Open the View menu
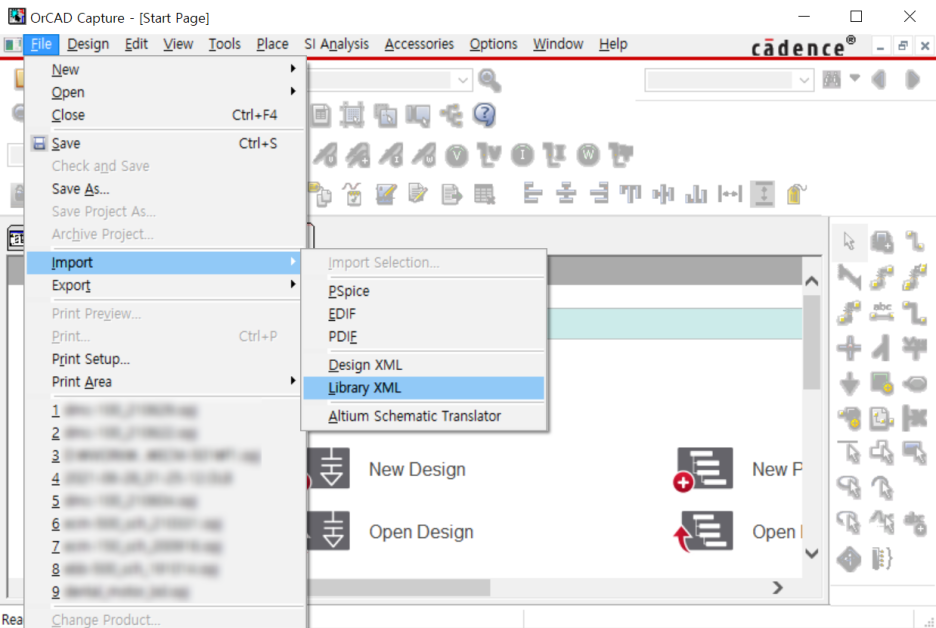 pos(178,44)
